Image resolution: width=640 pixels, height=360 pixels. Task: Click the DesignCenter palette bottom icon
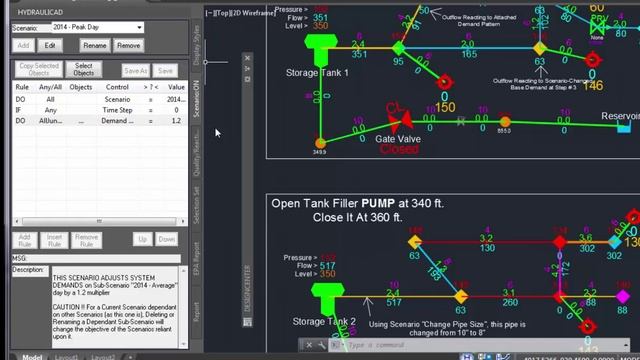point(247,322)
